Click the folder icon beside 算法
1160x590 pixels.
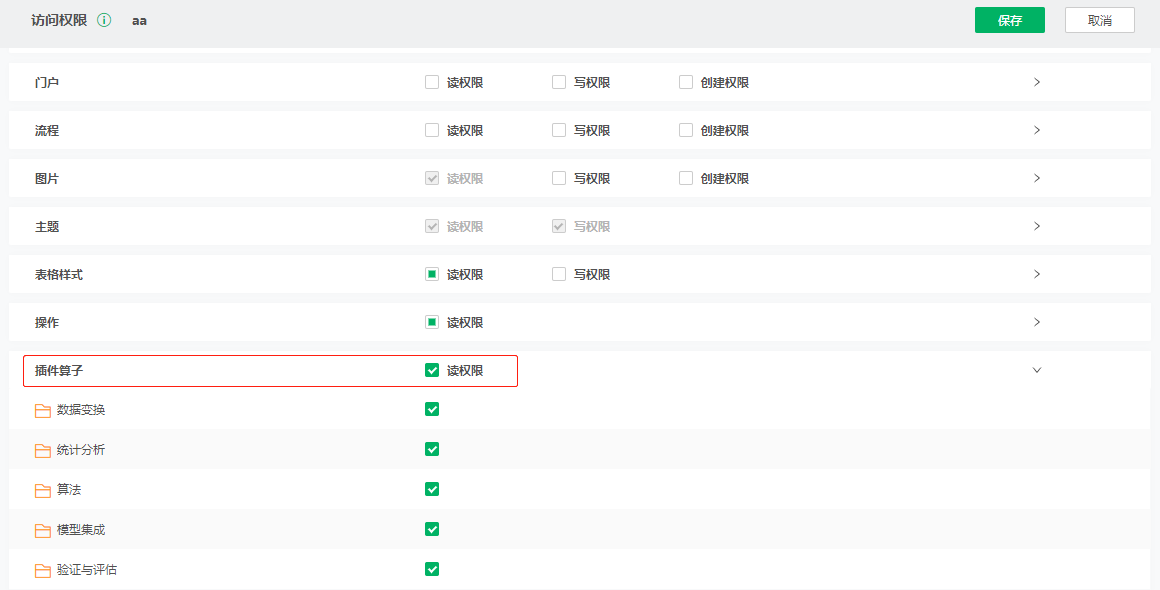pos(42,489)
